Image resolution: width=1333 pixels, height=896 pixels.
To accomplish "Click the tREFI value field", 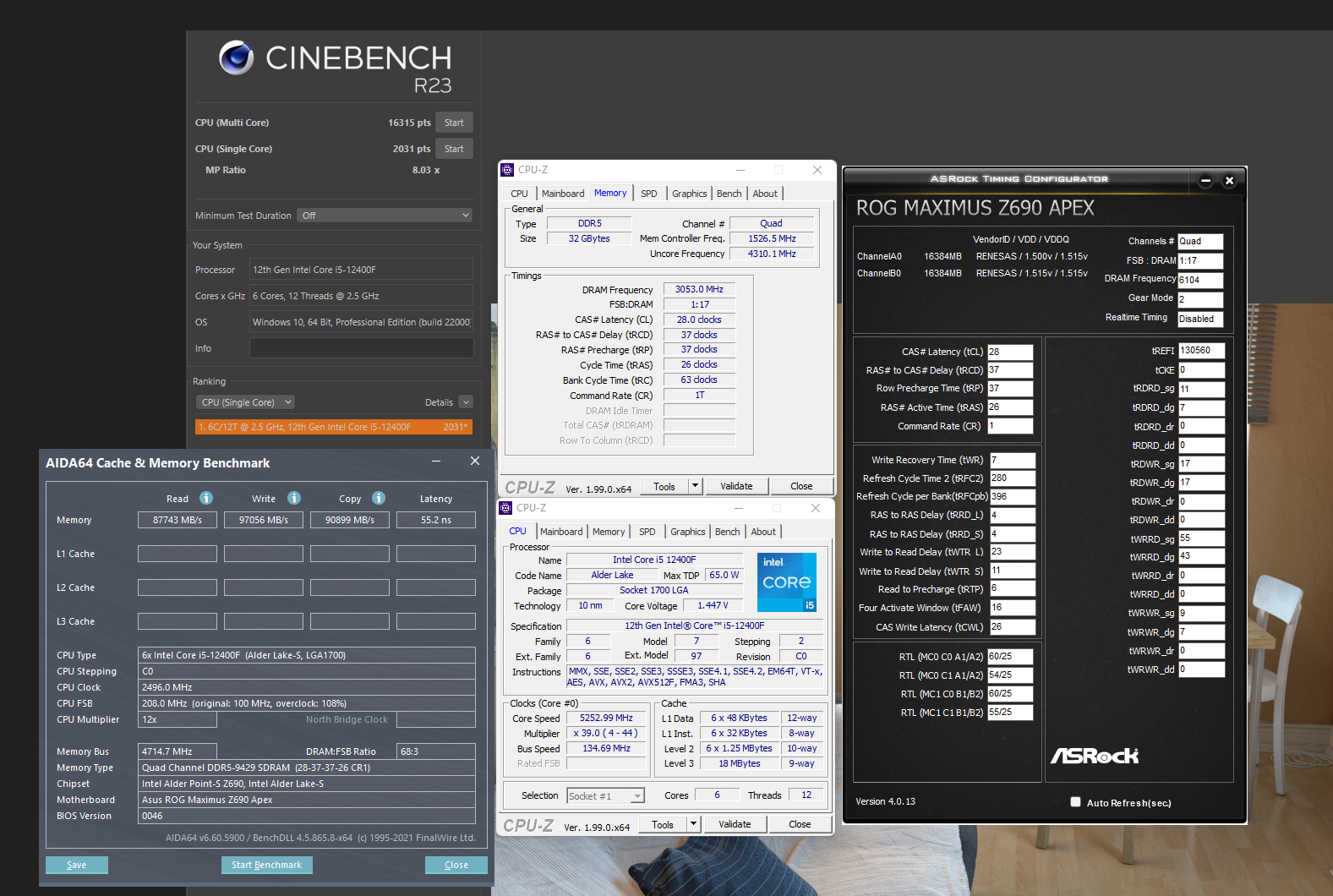I will pyautogui.click(x=1201, y=351).
